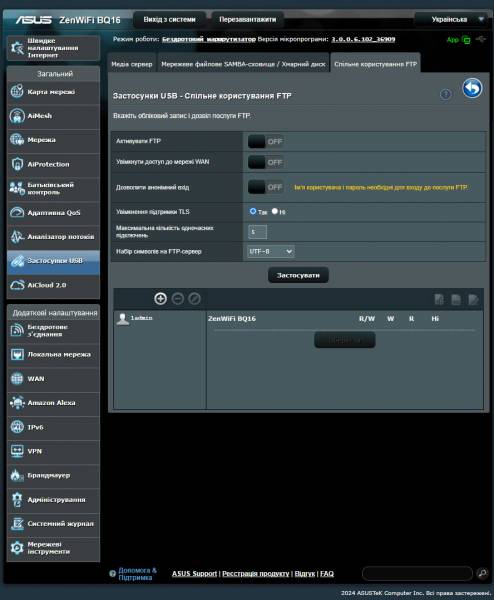Open Quick Internet Setup wizard icon
Viewport: 494px width, 600px height.
(17, 48)
